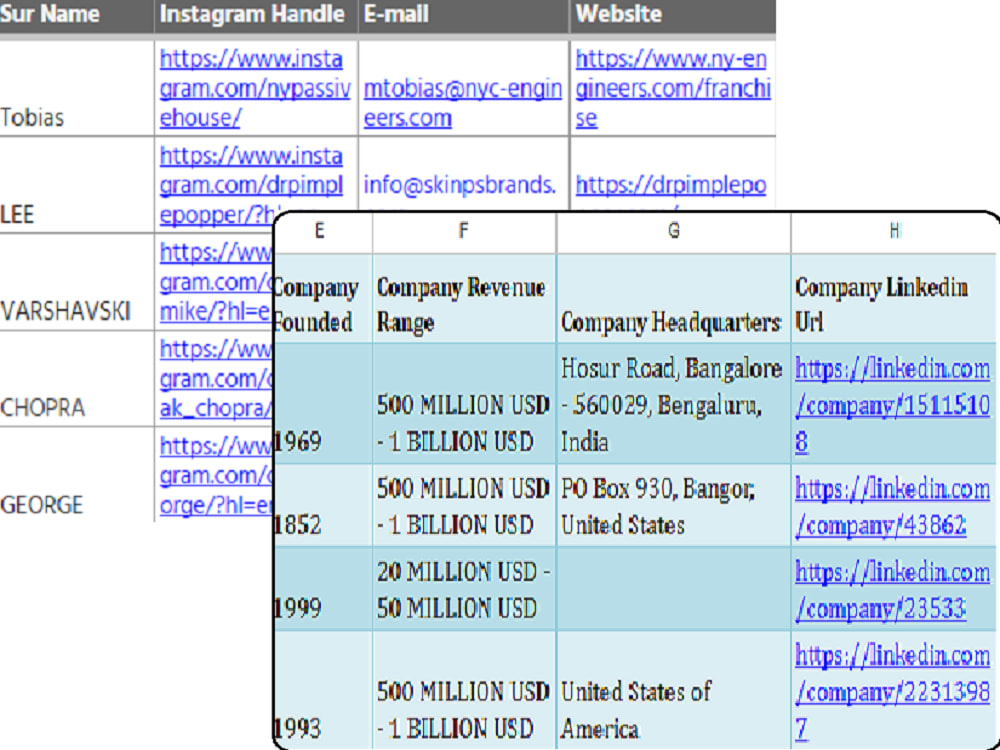The image size is (1000, 750).
Task: Select the GEORGE surname cell
Action: [77, 475]
